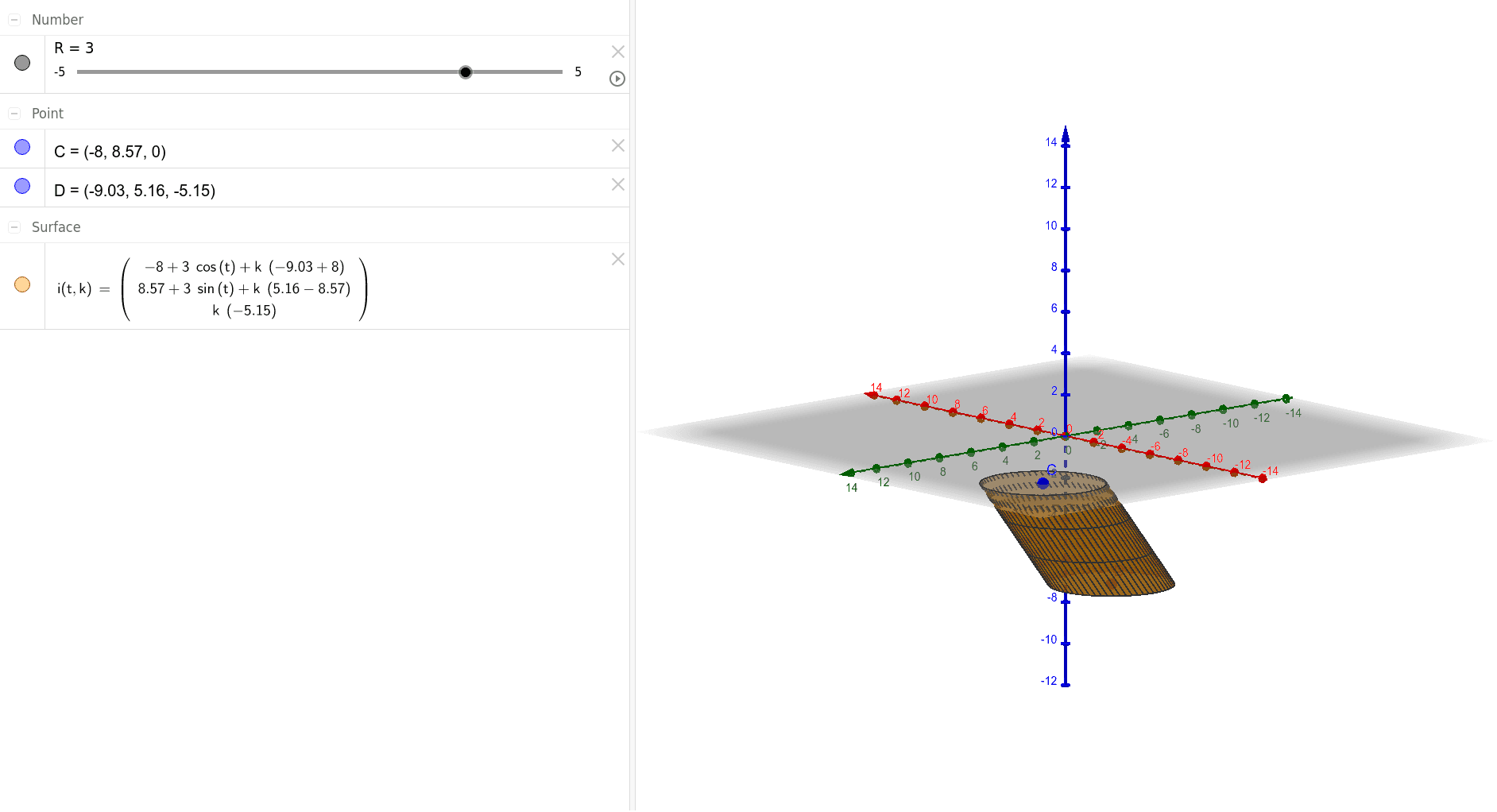Remove surface i(t,k) via its X icon

pos(617,259)
